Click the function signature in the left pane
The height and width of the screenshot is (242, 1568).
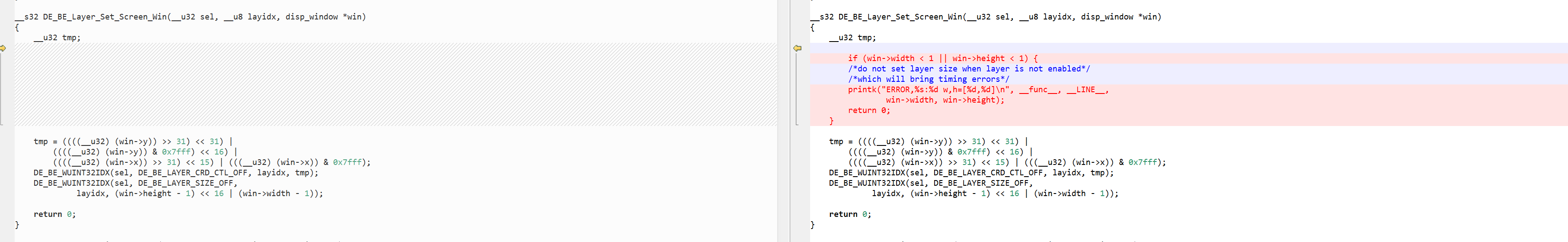191,17
